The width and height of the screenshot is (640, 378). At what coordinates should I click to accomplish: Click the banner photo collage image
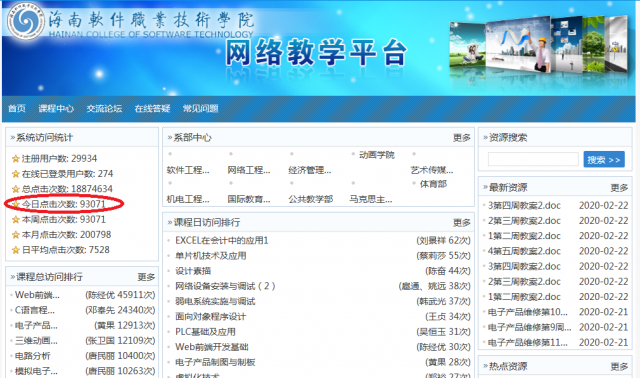(x=539, y=46)
